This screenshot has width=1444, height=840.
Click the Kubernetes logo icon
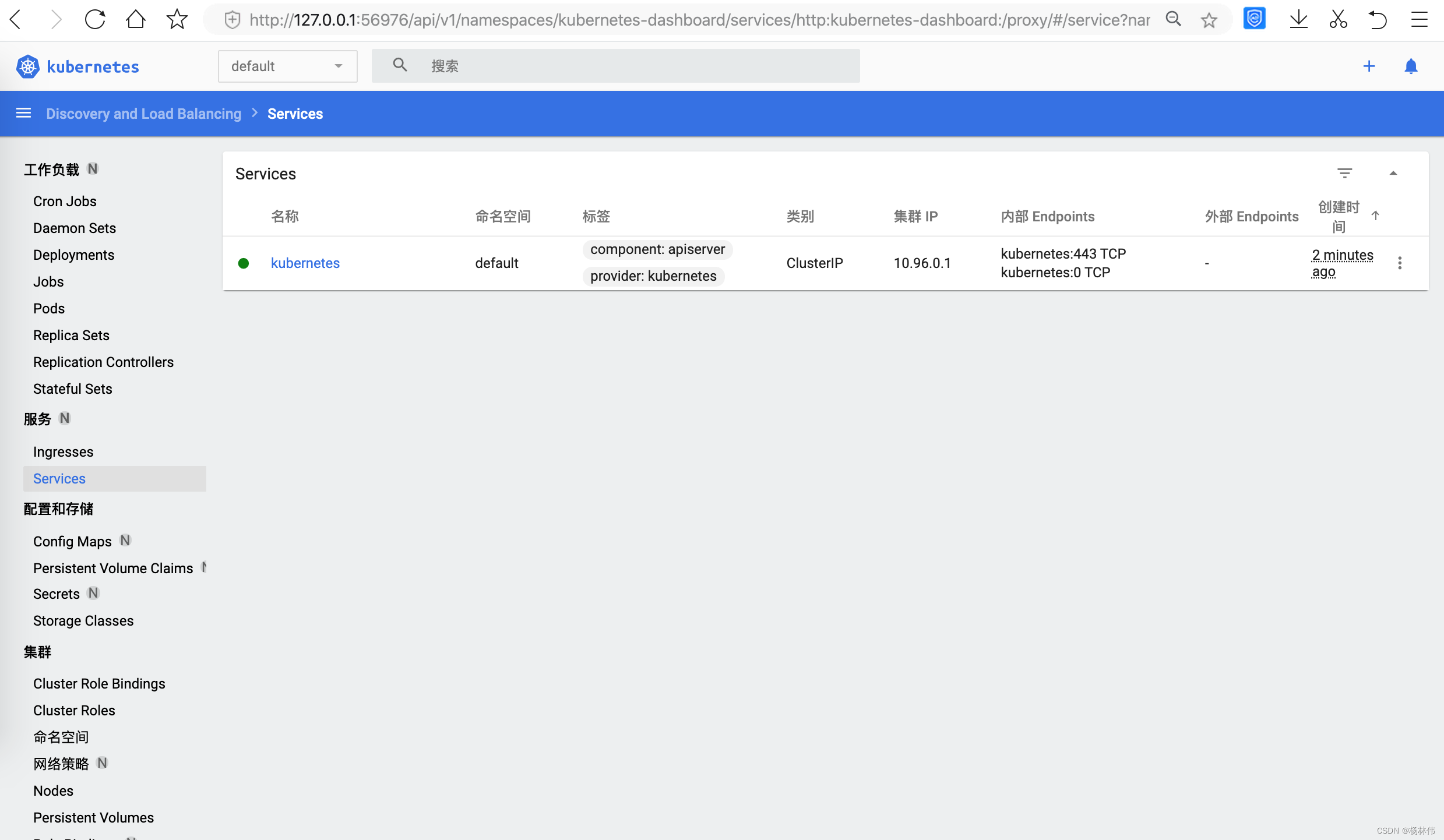pos(27,66)
